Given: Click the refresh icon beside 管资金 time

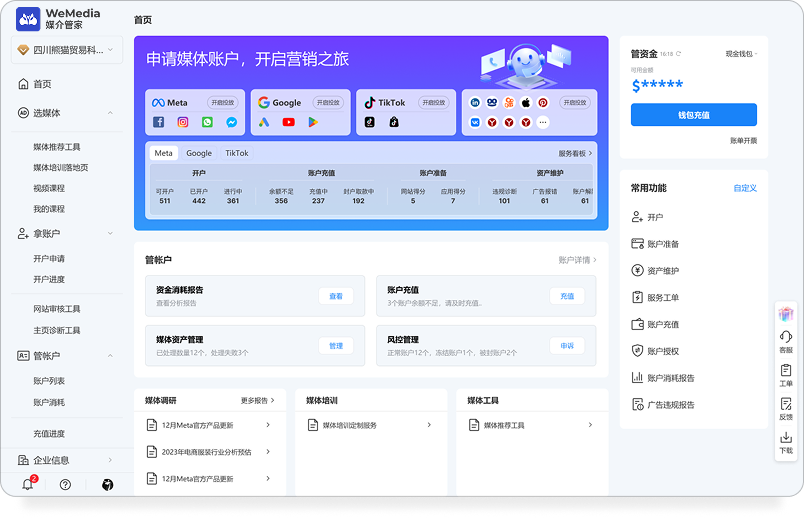Looking at the screenshot, I should click(678, 54).
